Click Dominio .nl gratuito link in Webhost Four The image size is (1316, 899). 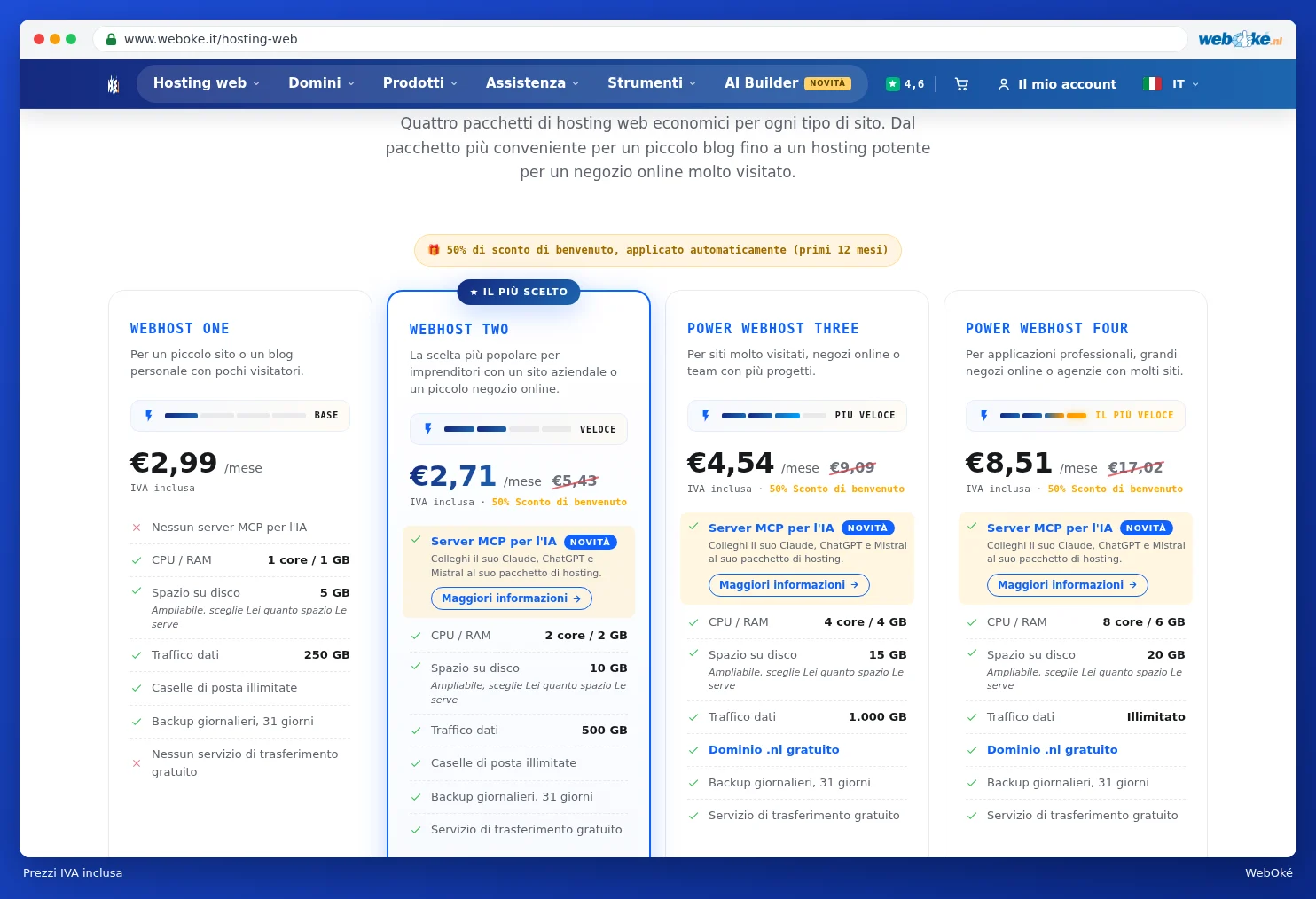[1052, 750]
